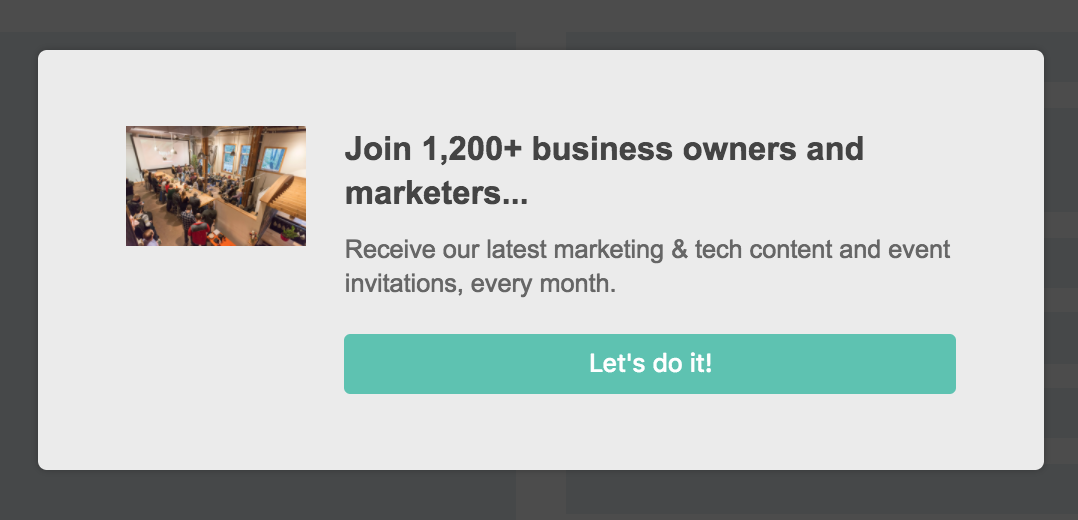Click "marketers..." on the headline's second line
Viewport: 1078px width, 520px height.
[x=436, y=194]
